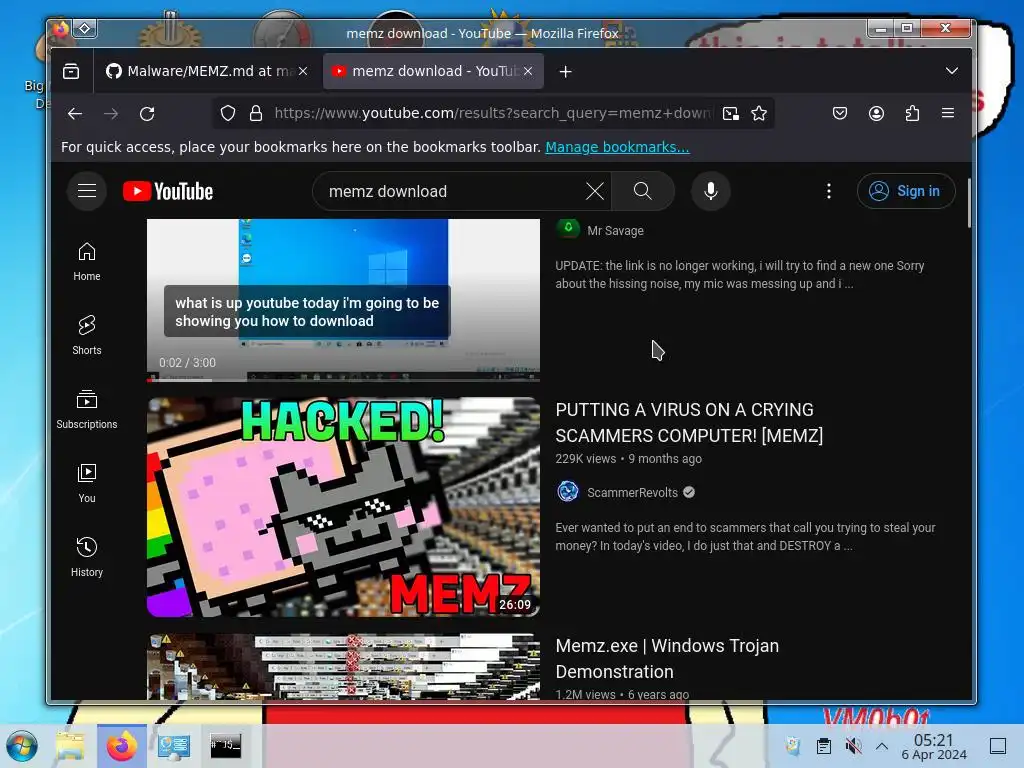
Task: Reload the YouTube results page
Action: point(147,114)
